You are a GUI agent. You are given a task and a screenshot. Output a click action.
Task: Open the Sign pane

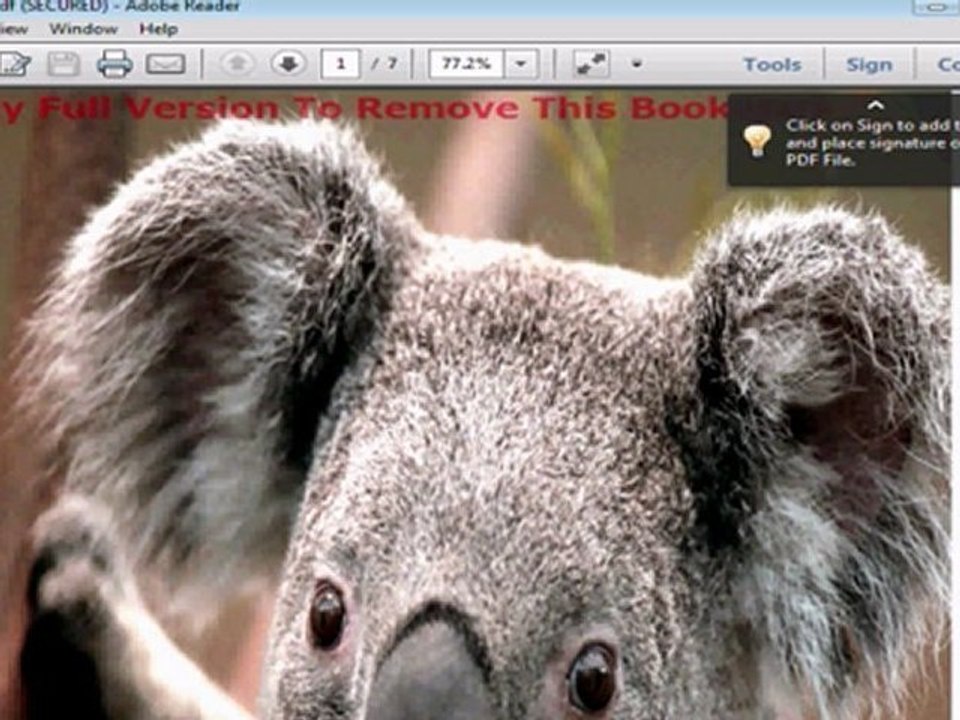[869, 65]
